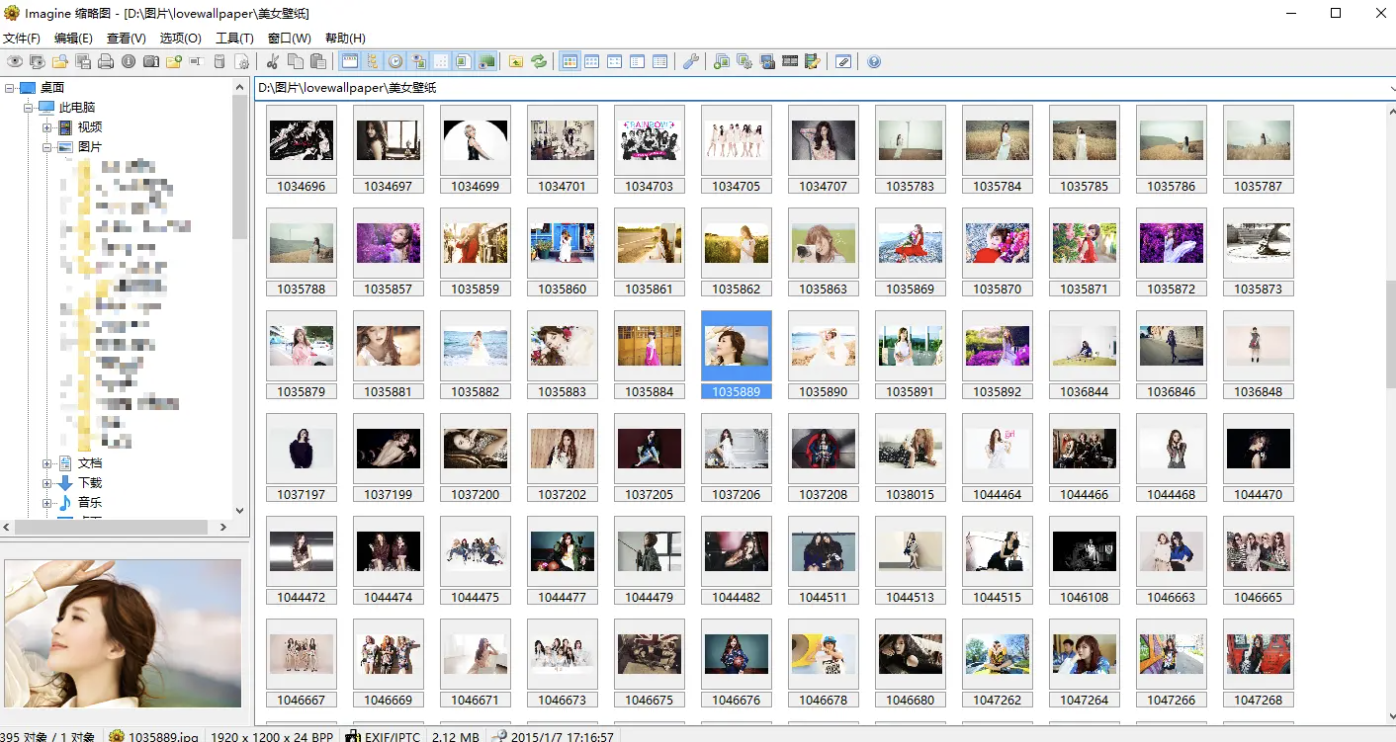The width and height of the screenshot is (1396, 742).
Task: Click the screen capture camera icon
Action: point(767,62)
